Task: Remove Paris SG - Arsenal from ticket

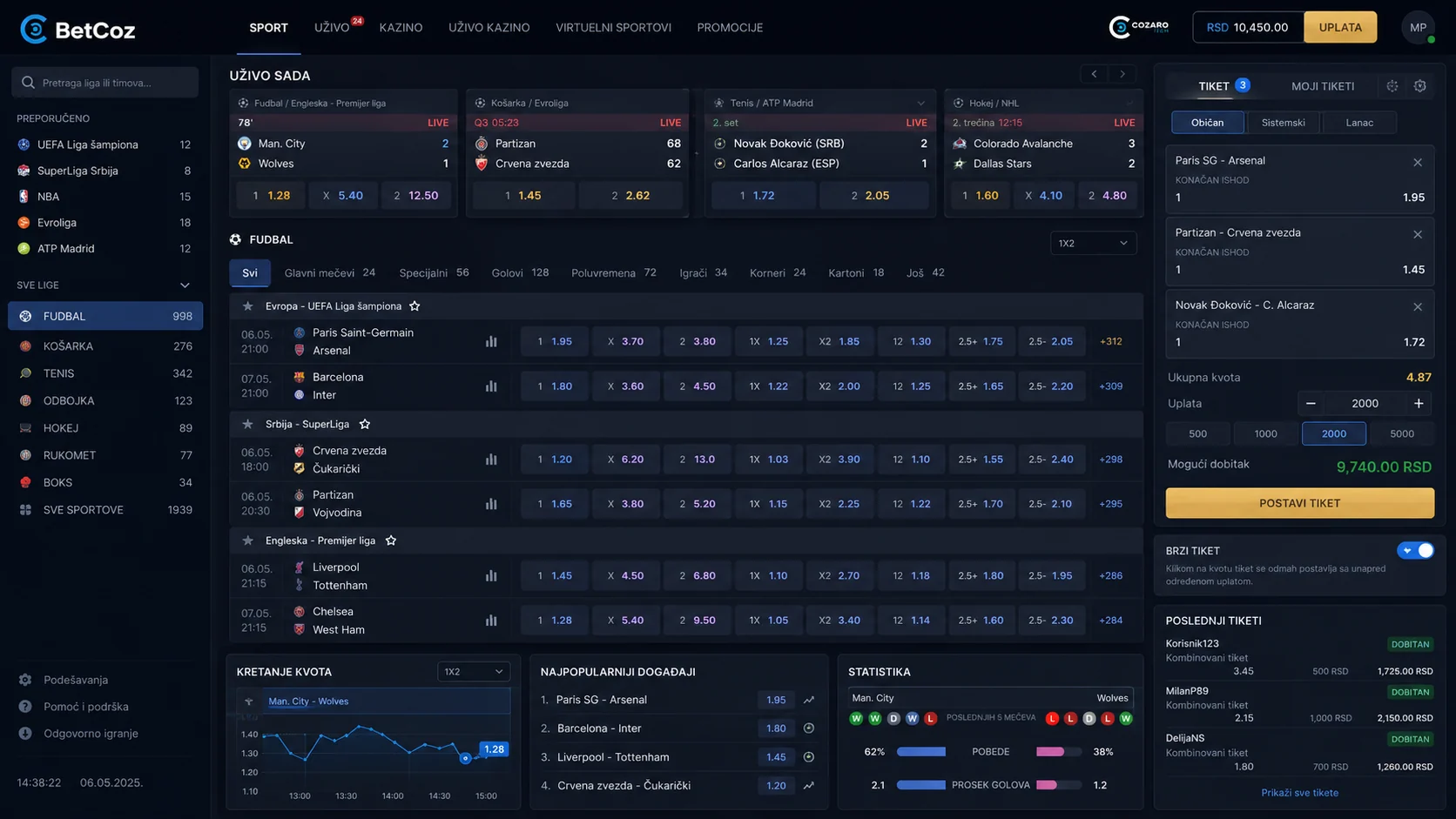Action: (x=1418, y=162)
